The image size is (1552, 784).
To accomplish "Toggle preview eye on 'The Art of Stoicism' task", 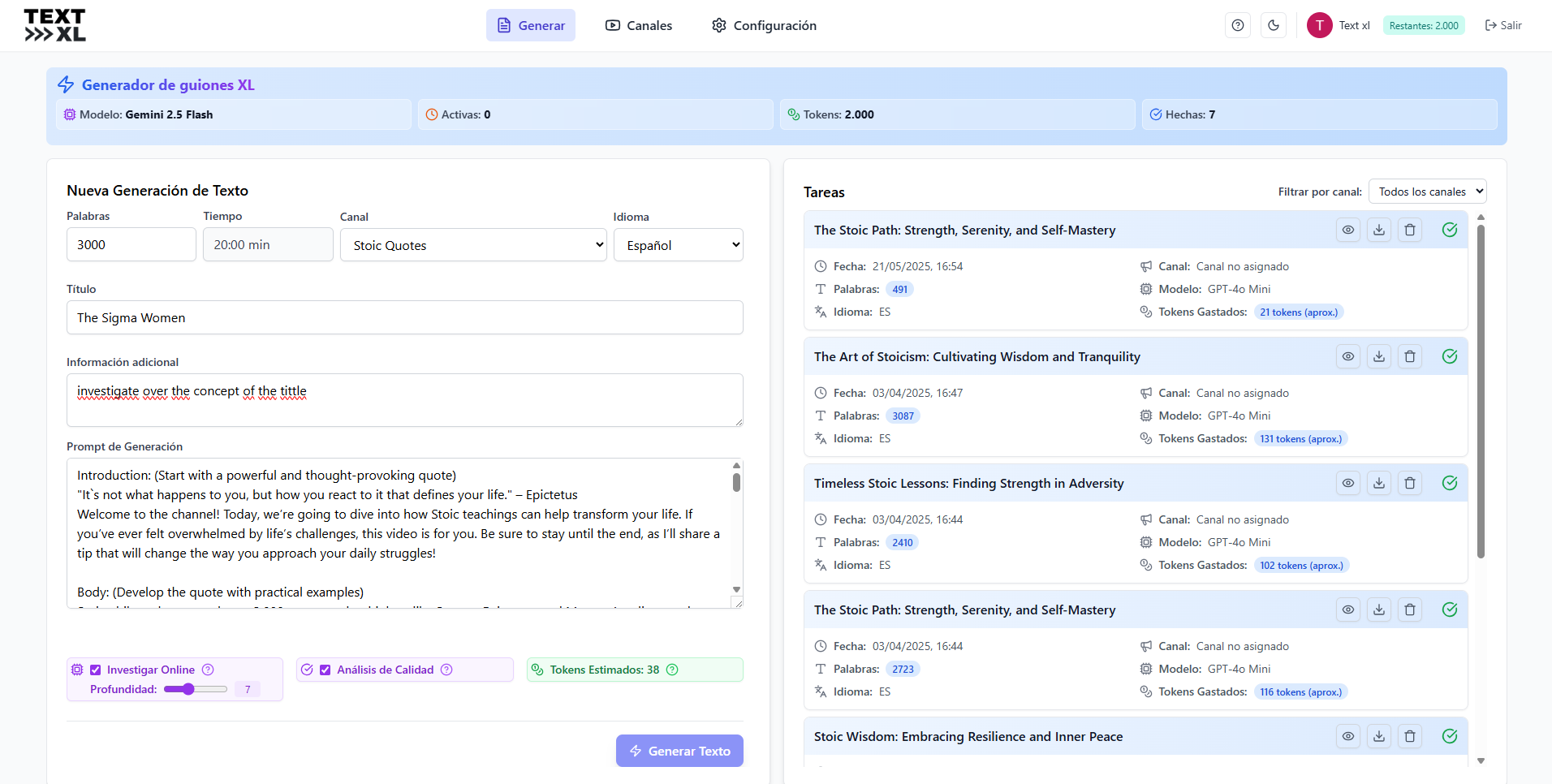I will 1348,356.
